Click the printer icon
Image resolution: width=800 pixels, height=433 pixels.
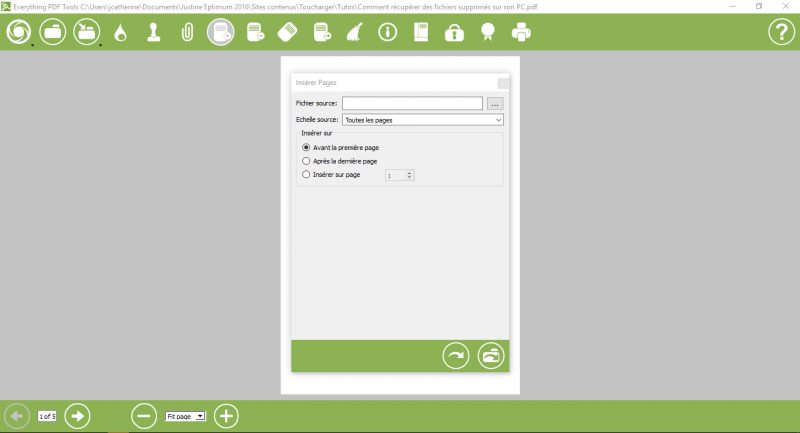521,33
